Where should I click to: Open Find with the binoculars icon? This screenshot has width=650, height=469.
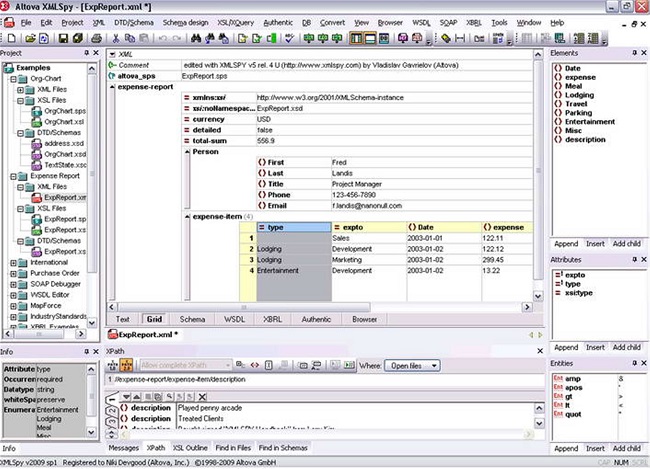196,39
